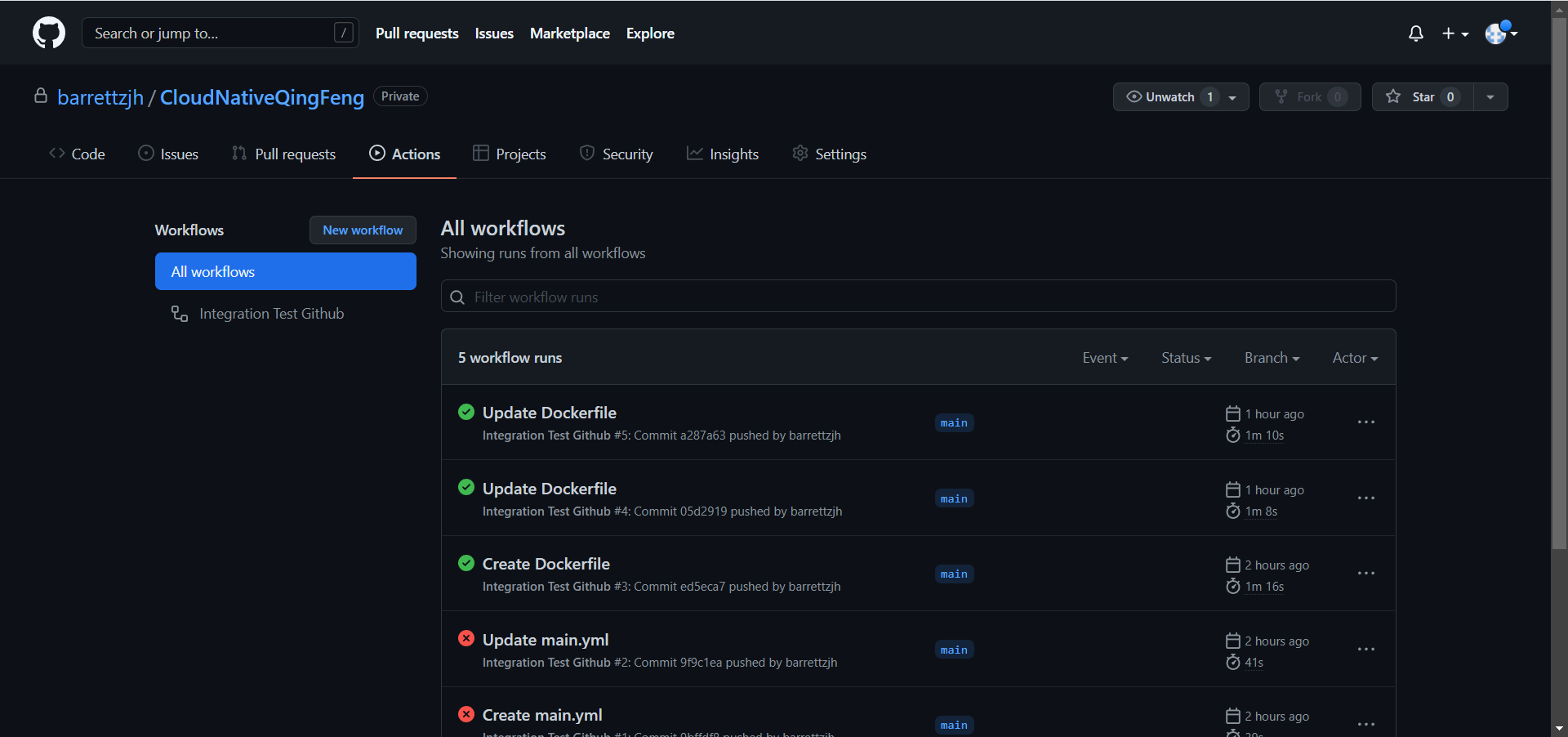
Task: Click the stopwatch icon next to 1m 8s
Action: pyautogui.click(x=1233, y=511)
